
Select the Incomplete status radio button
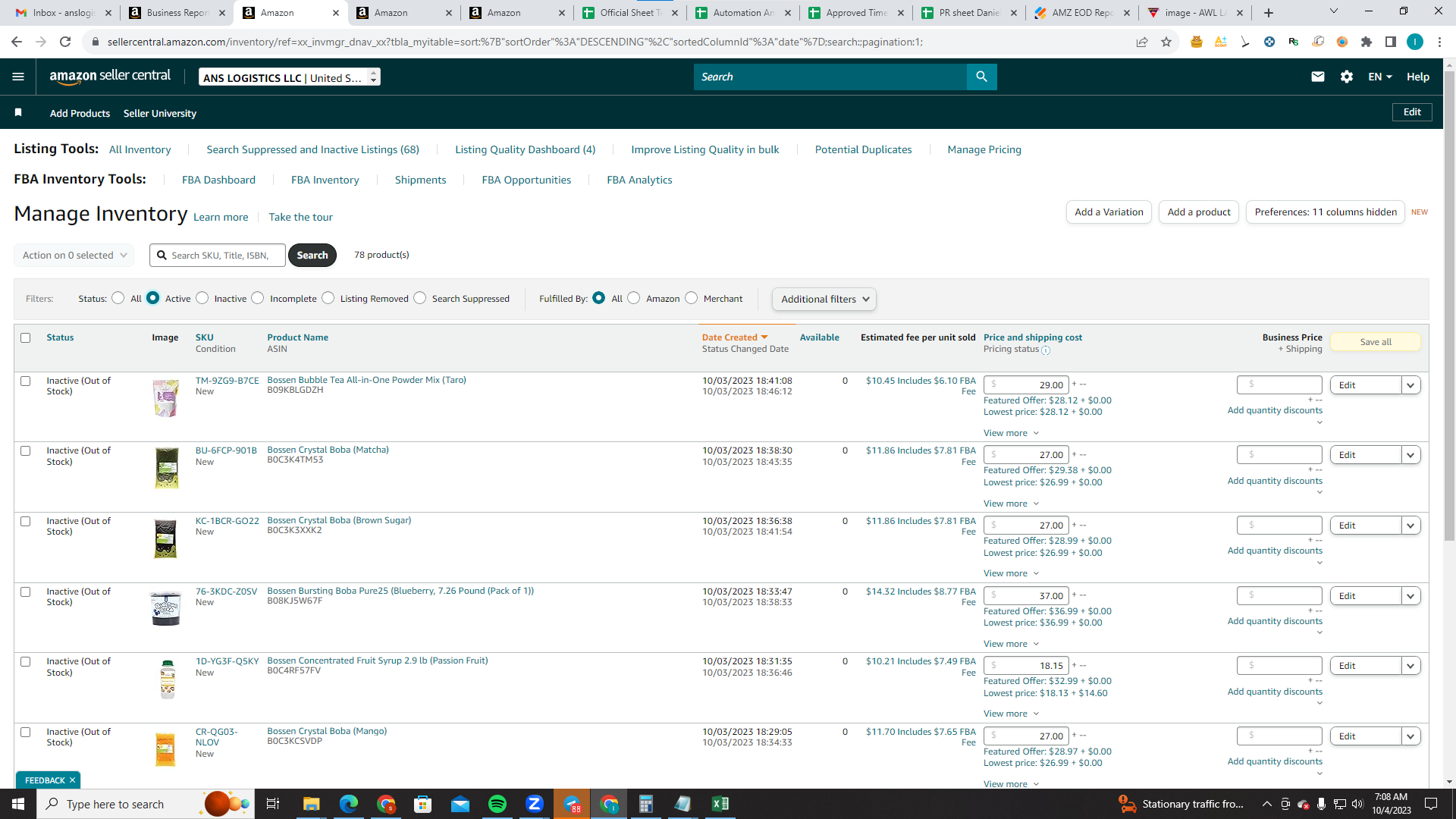[258, 298]
